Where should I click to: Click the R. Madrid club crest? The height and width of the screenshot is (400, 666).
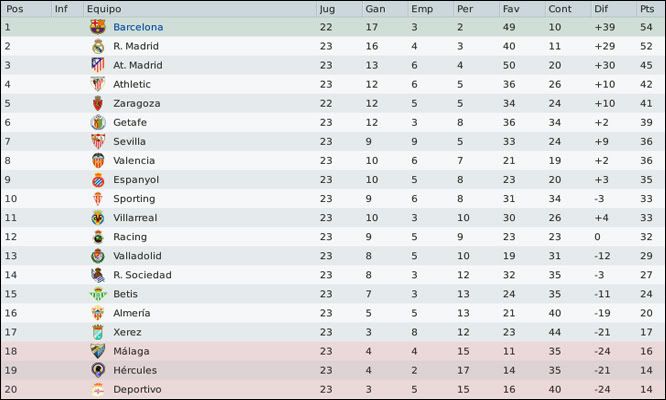[98, 46]
